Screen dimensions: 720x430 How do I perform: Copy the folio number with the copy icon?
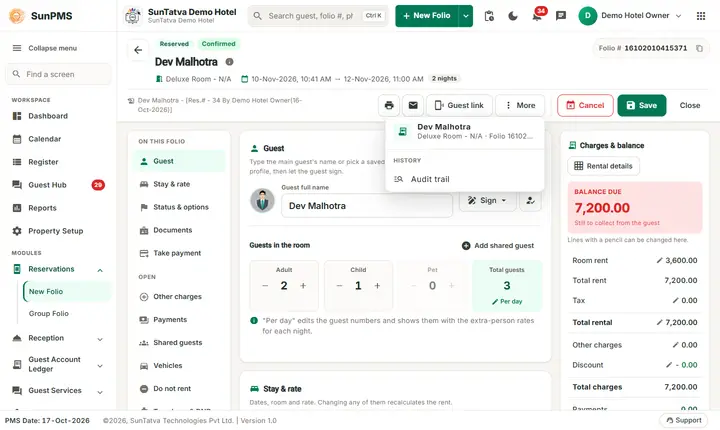tap(699, 48)
